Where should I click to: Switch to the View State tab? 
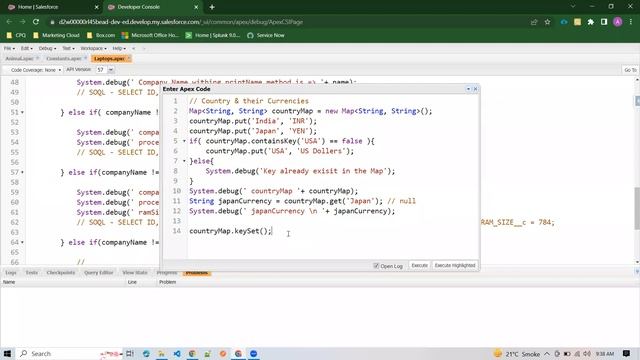[x=135, y=273]
